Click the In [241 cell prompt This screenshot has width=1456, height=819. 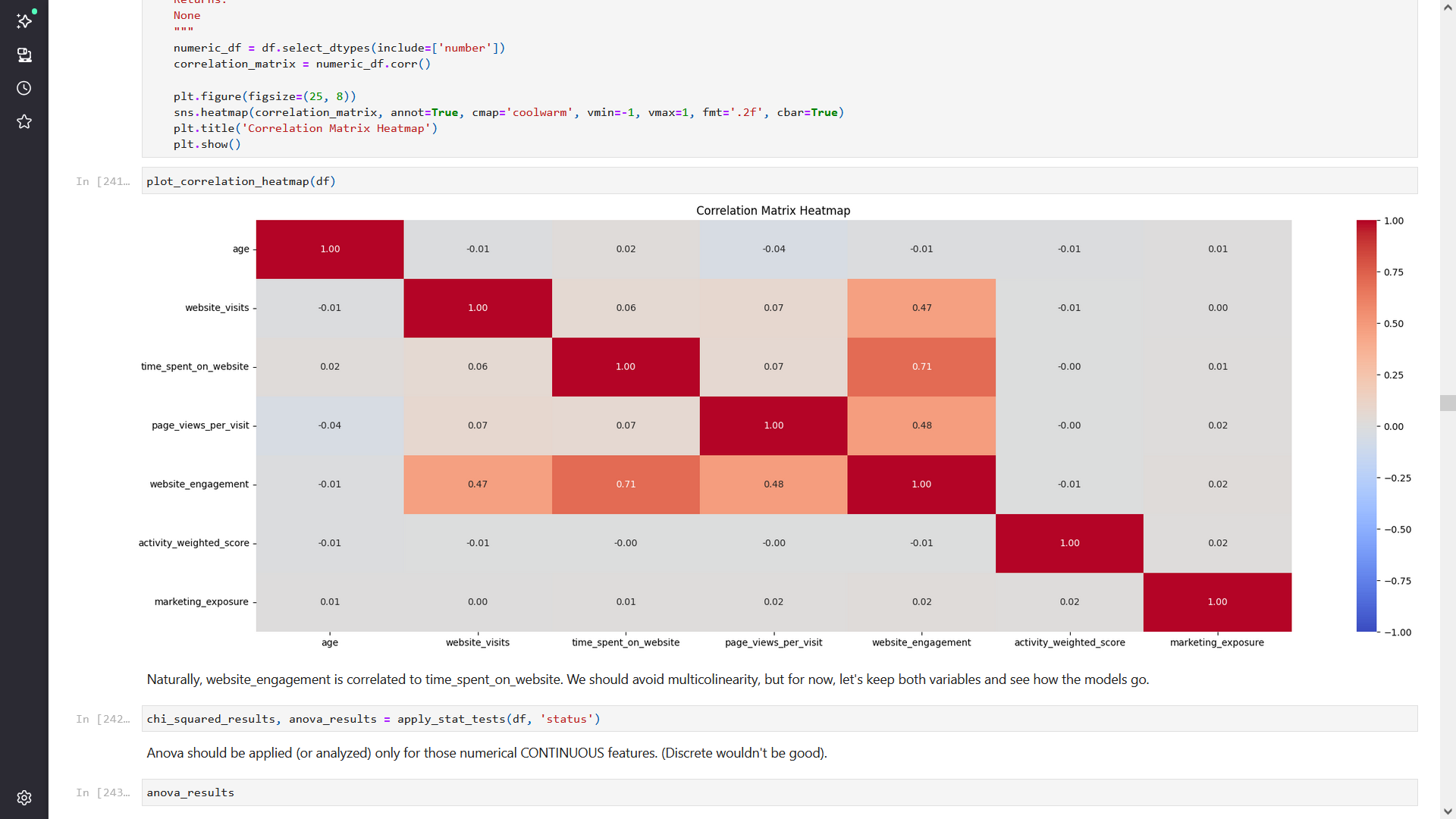(102, 182)
